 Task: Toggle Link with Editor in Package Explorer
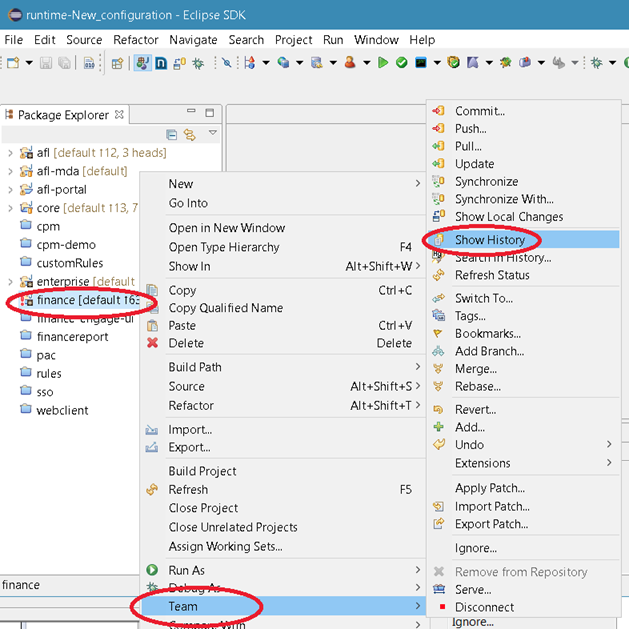pos(188,134)
